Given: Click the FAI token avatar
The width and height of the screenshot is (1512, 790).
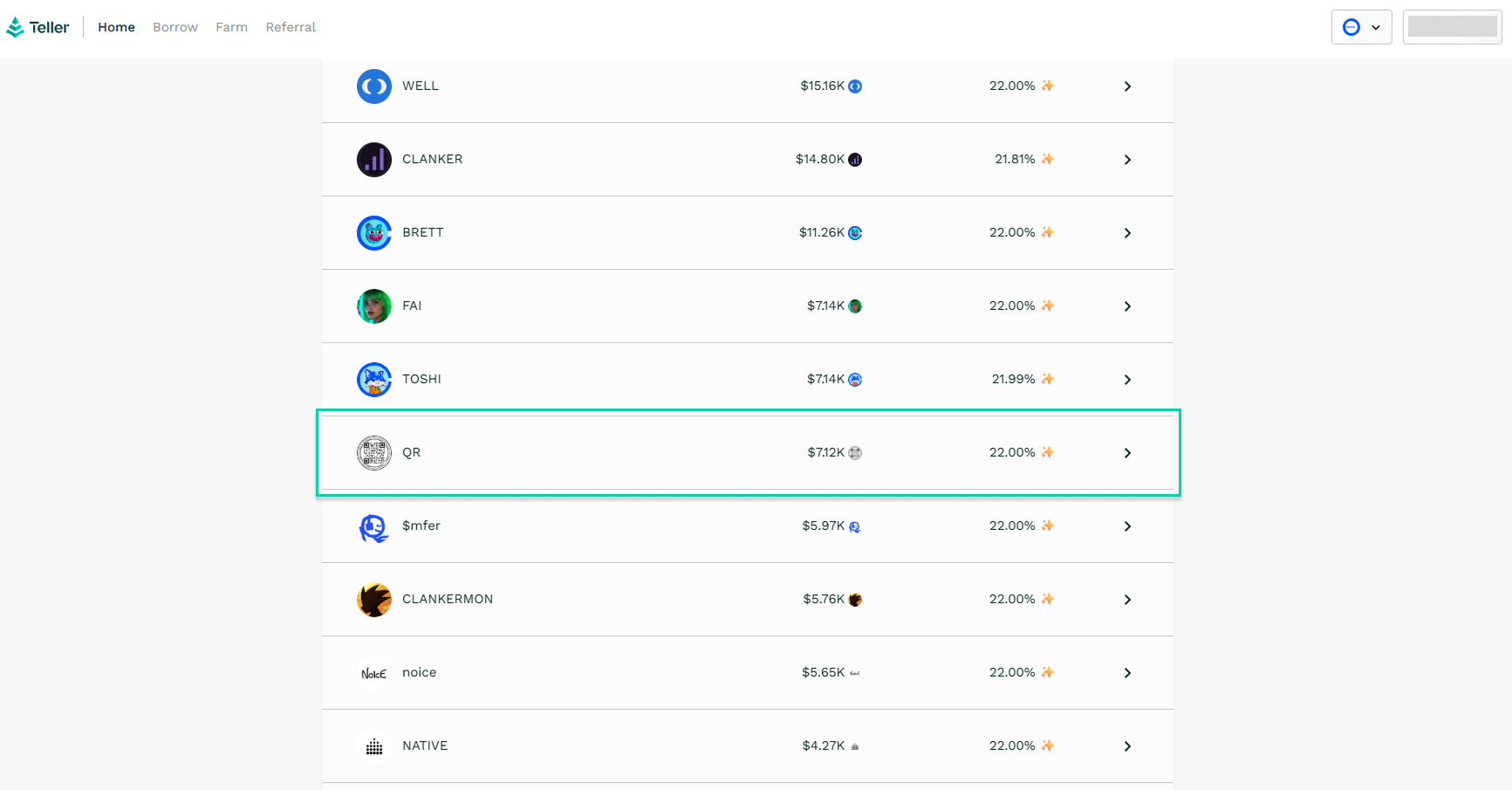Looking at the screenshot, I should coord(373,306).
